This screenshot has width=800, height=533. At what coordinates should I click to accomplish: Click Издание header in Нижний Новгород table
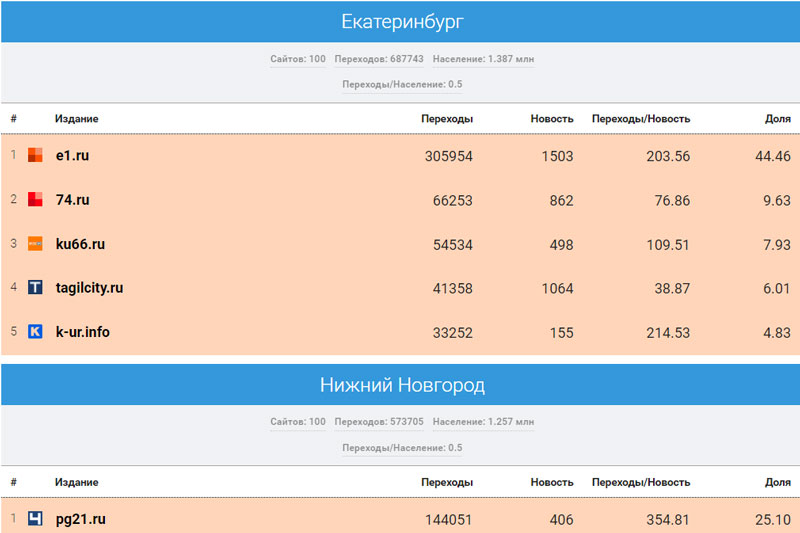point(76,482)
